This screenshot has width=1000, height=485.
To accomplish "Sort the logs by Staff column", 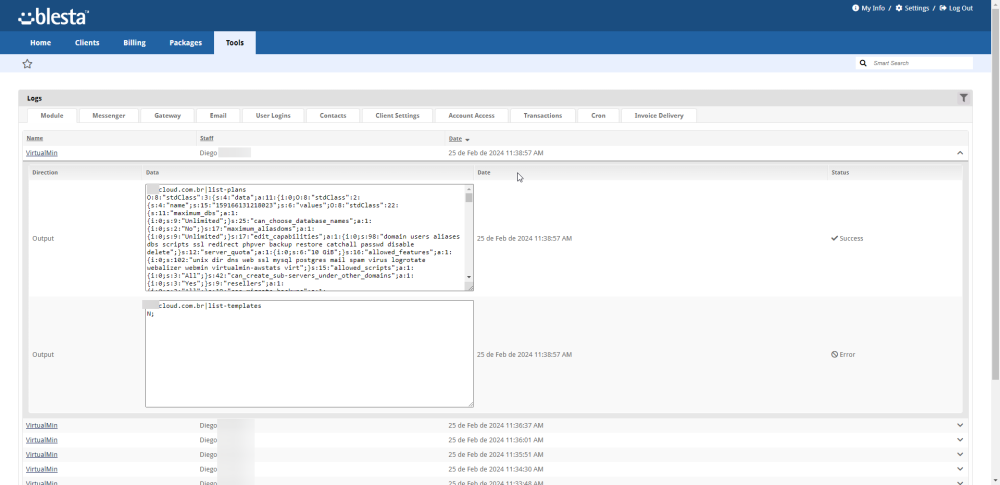I will click(207, 138).
